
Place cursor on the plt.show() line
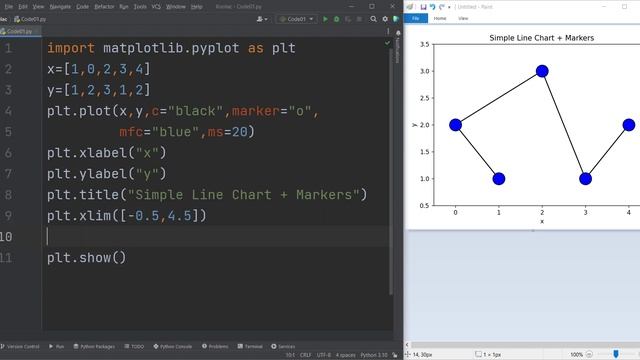(87, 258)
